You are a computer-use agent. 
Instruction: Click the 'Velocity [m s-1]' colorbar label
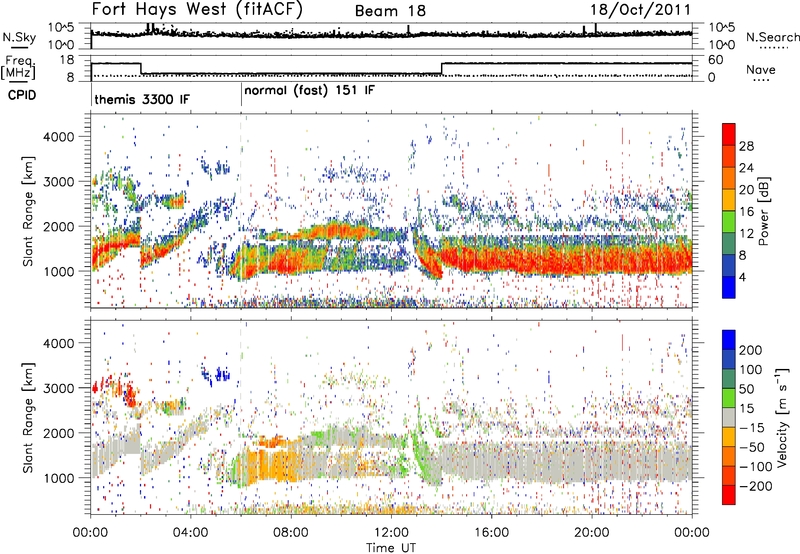coord(781,417)
